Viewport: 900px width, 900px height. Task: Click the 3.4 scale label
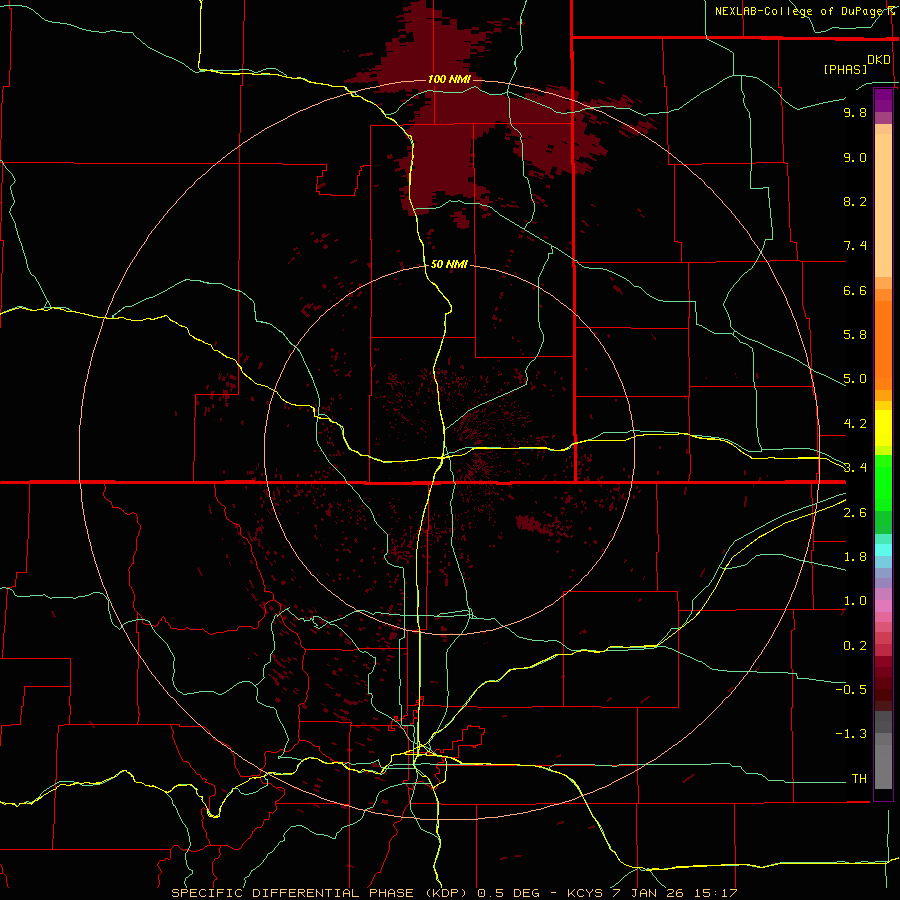[855, 468]
